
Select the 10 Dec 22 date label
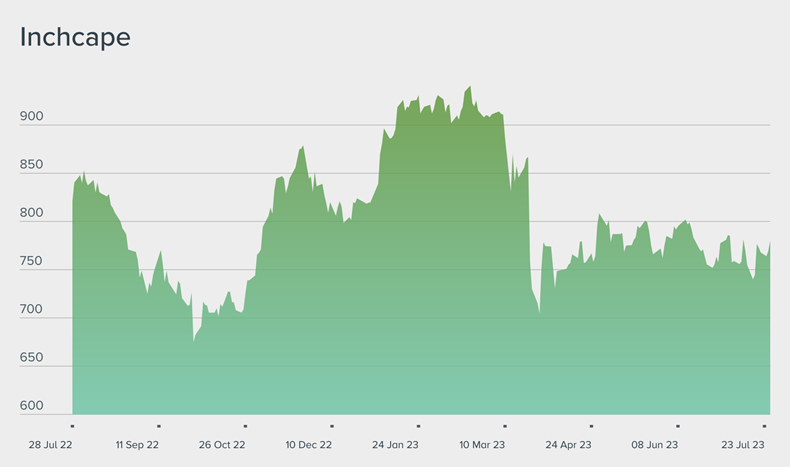(309, 444)
